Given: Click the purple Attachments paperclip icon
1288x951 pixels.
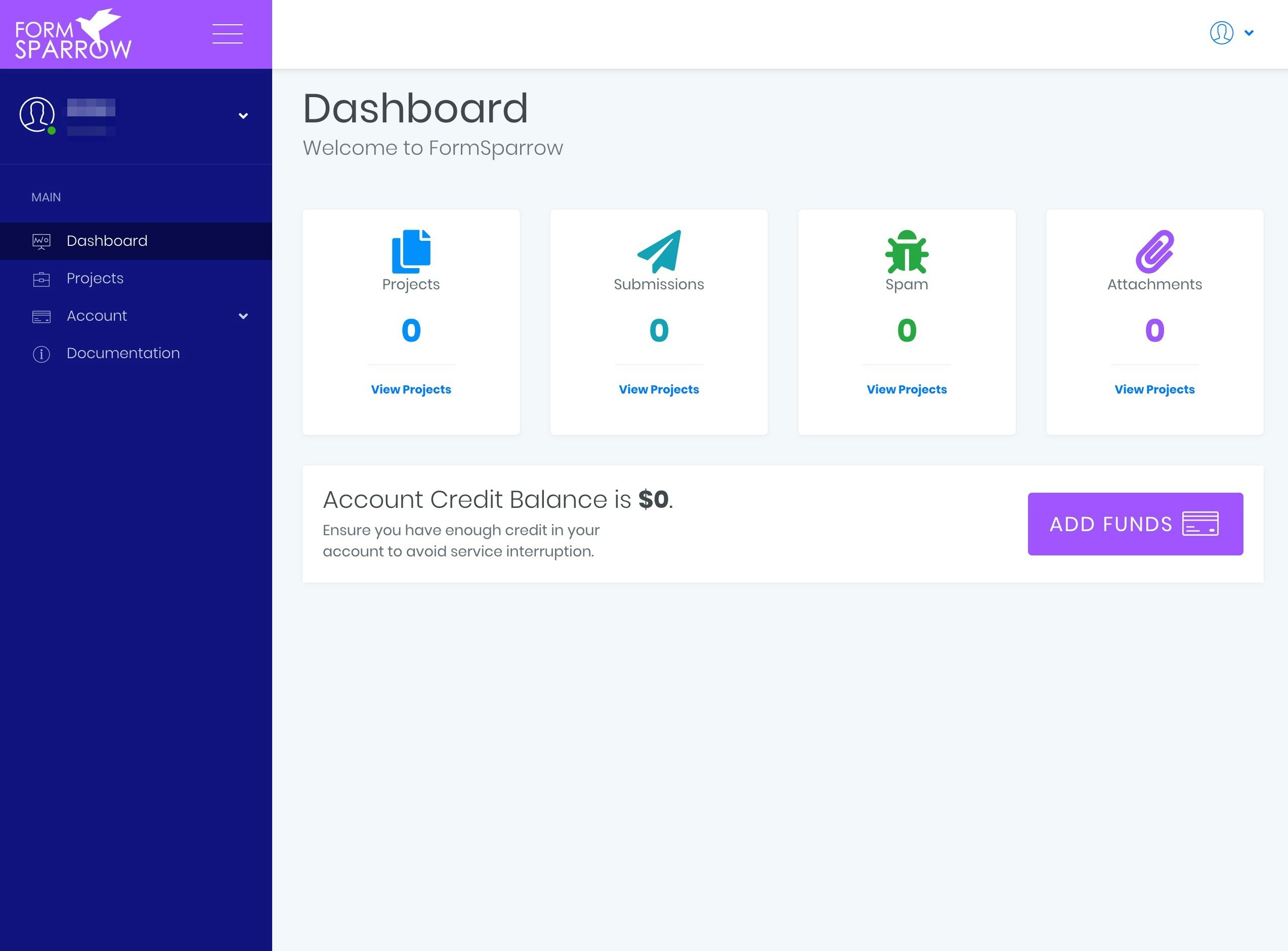Looking at the screenshot, I should 1154,251.
